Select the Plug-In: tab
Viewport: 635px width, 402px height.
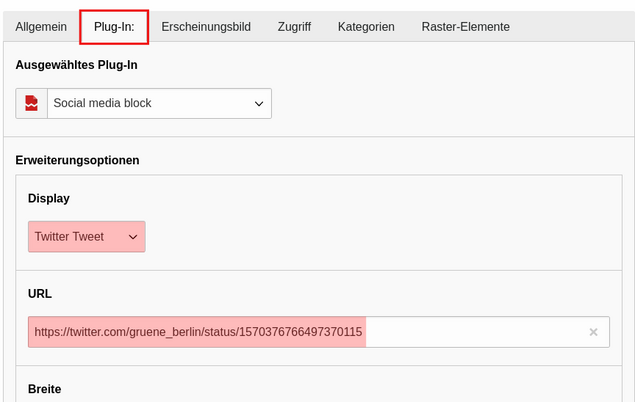pos(114,27)
